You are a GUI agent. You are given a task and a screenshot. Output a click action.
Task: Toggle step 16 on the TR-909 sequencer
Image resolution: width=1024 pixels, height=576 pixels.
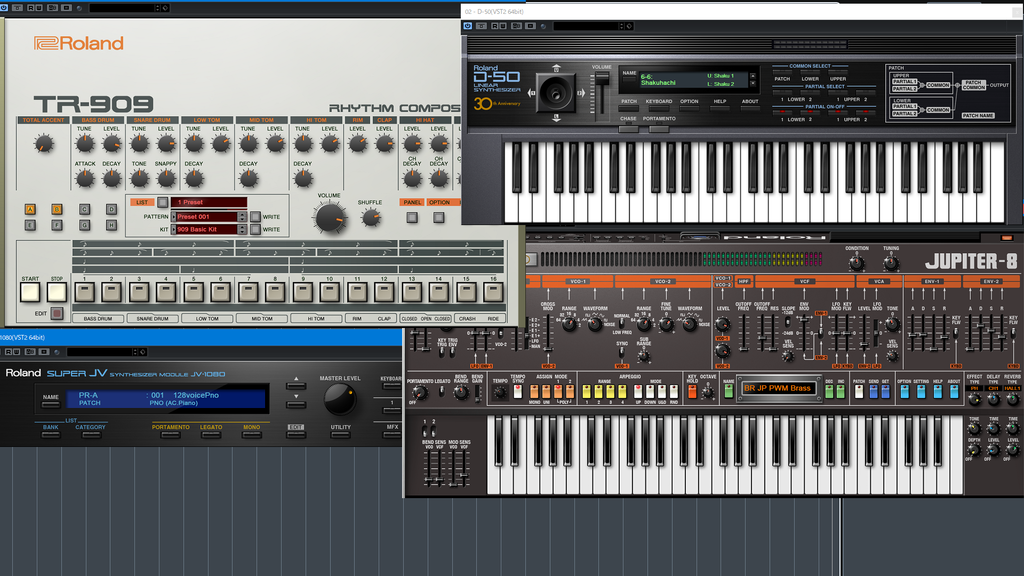493,292
